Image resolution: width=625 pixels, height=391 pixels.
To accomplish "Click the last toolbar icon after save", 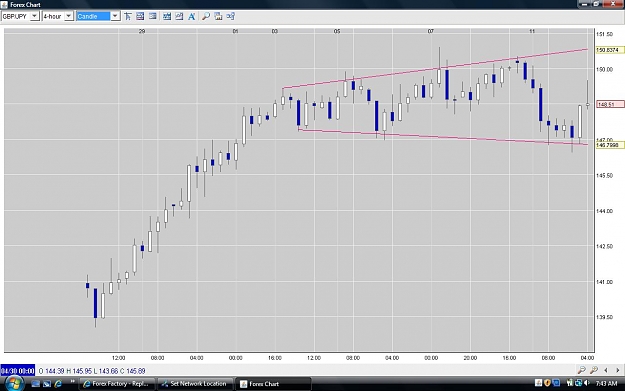I will 230,16.
